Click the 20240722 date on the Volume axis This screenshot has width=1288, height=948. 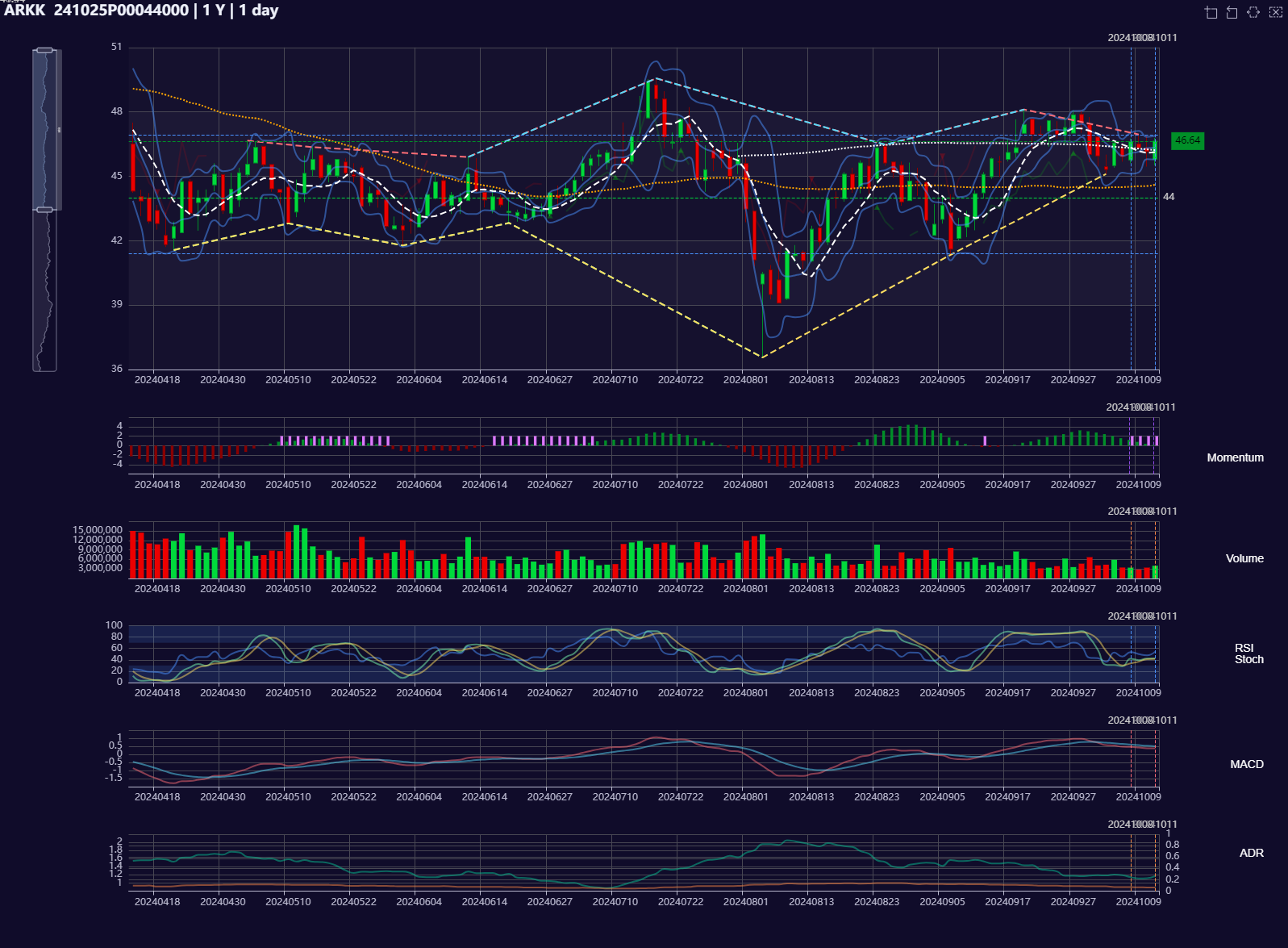coord(680,589)
